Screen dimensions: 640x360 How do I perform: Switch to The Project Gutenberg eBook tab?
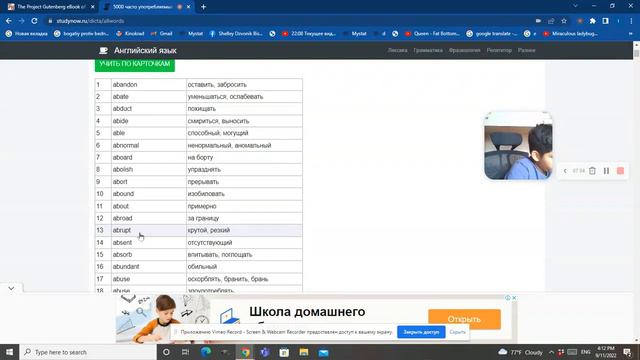tap(51, 7)
